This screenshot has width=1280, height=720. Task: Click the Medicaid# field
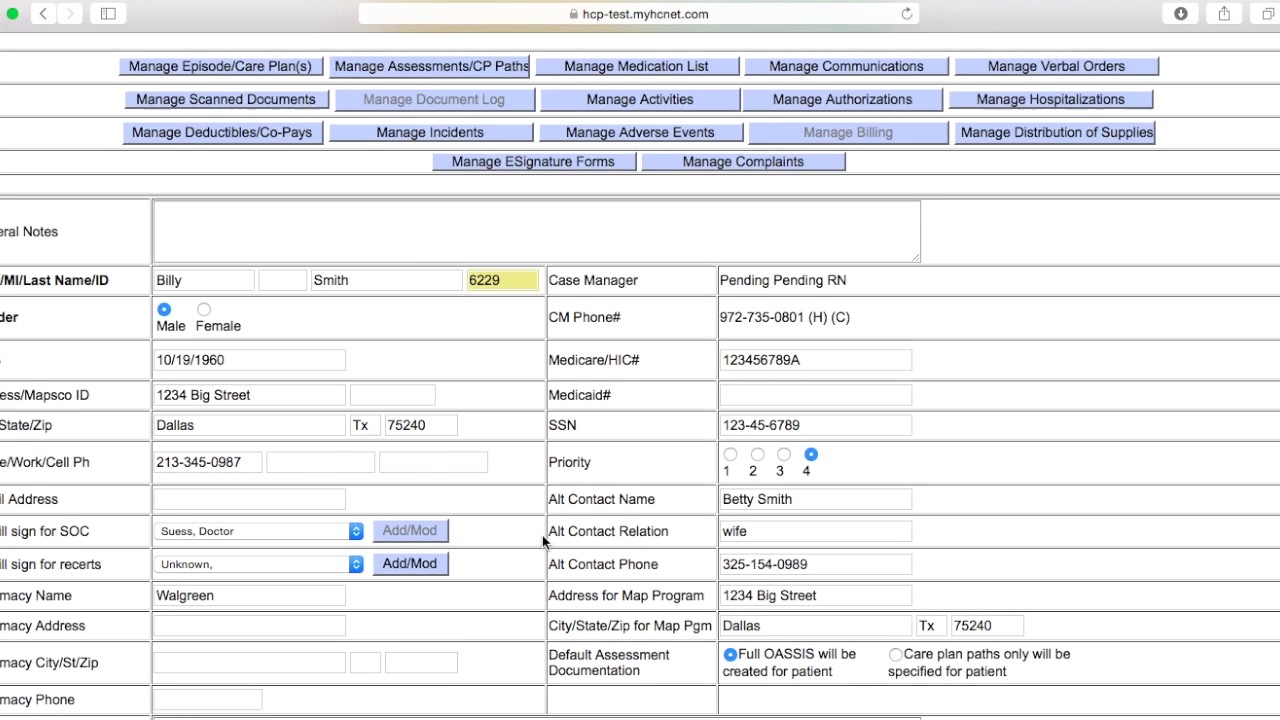(815, 395)
